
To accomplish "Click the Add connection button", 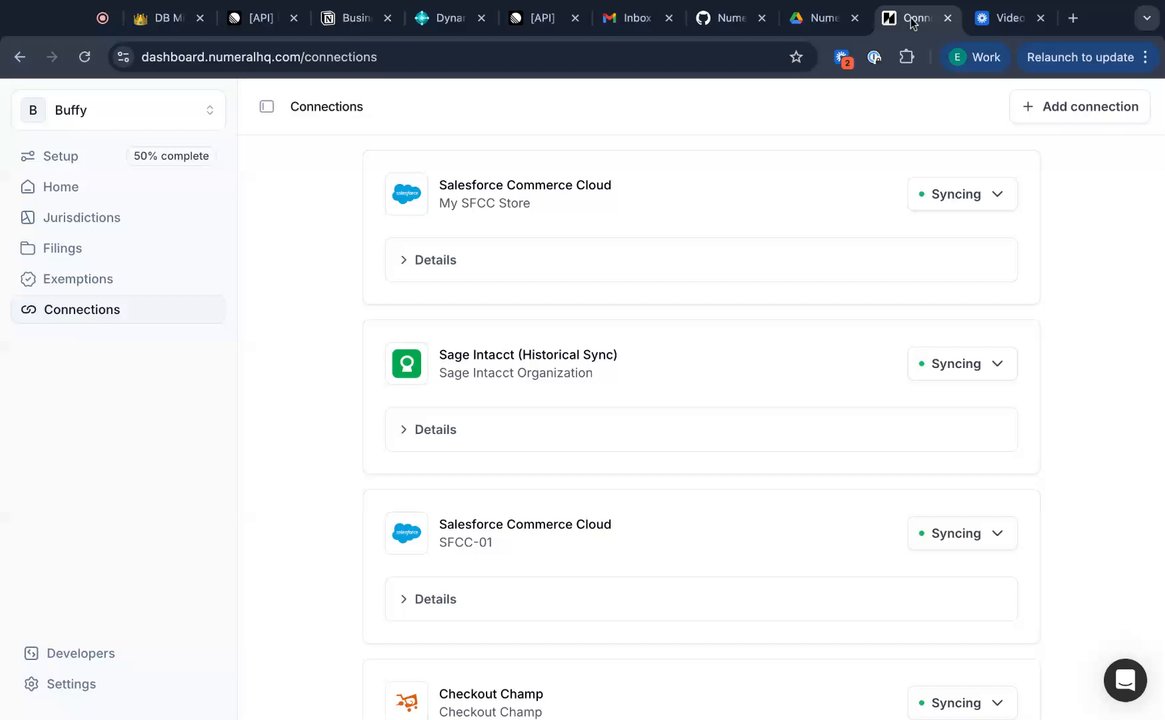I will pyautogui.click(x=1080, y=107).
